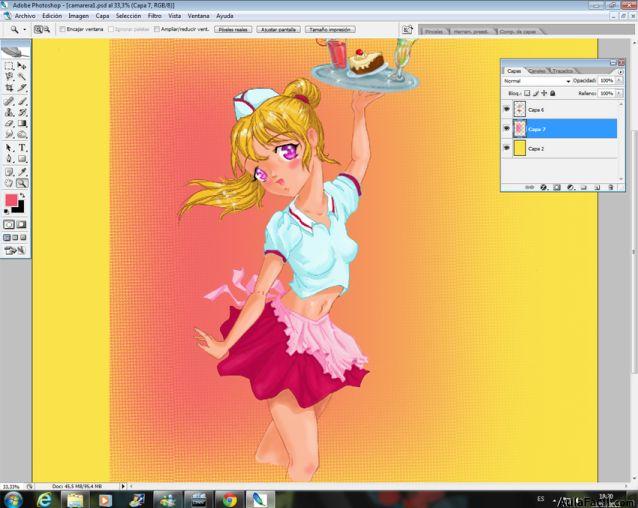Reset default foreground and background colors
The image size is (638, 508).
point(7,211)
